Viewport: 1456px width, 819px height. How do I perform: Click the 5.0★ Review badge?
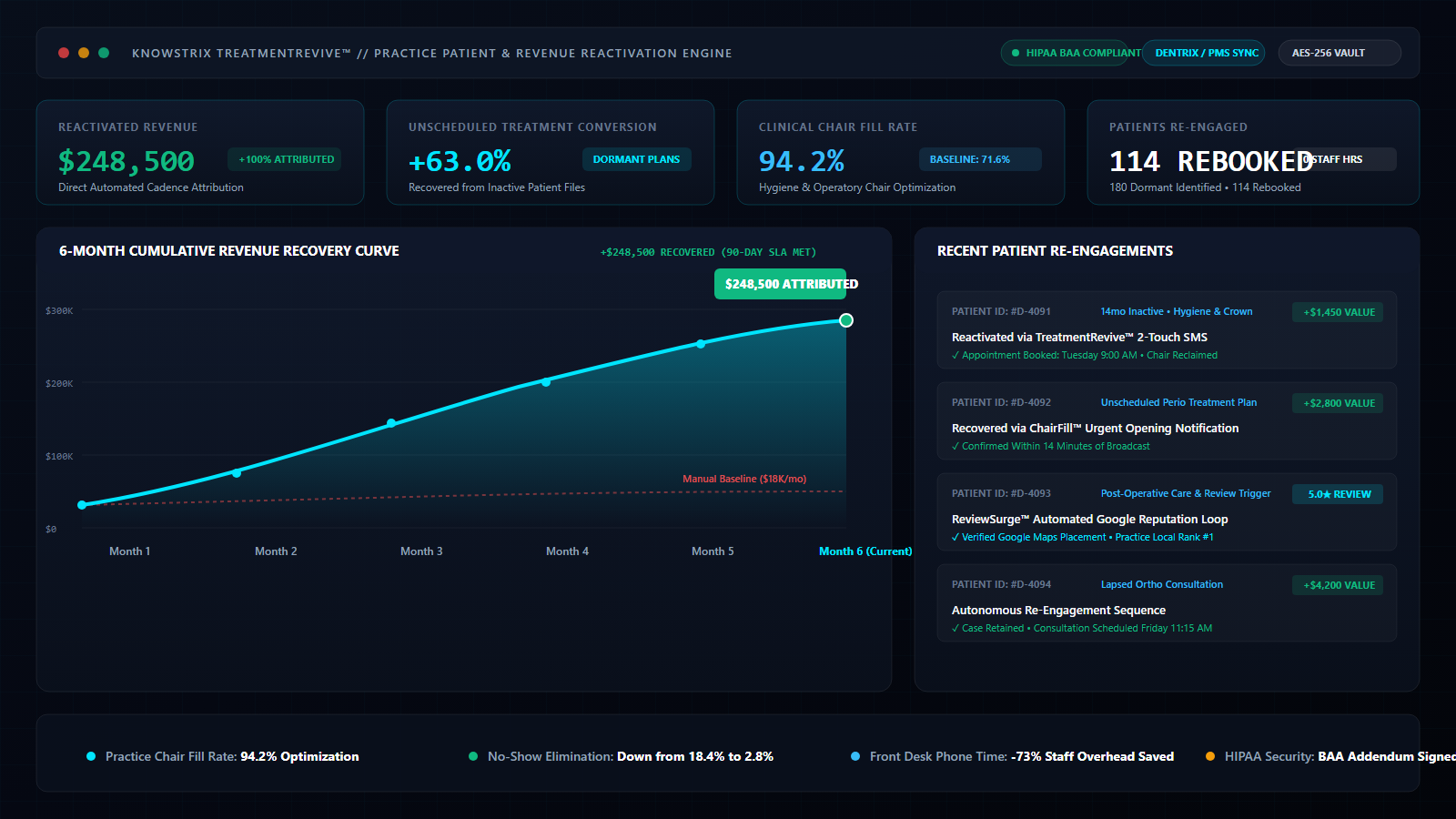(1338, 494)
